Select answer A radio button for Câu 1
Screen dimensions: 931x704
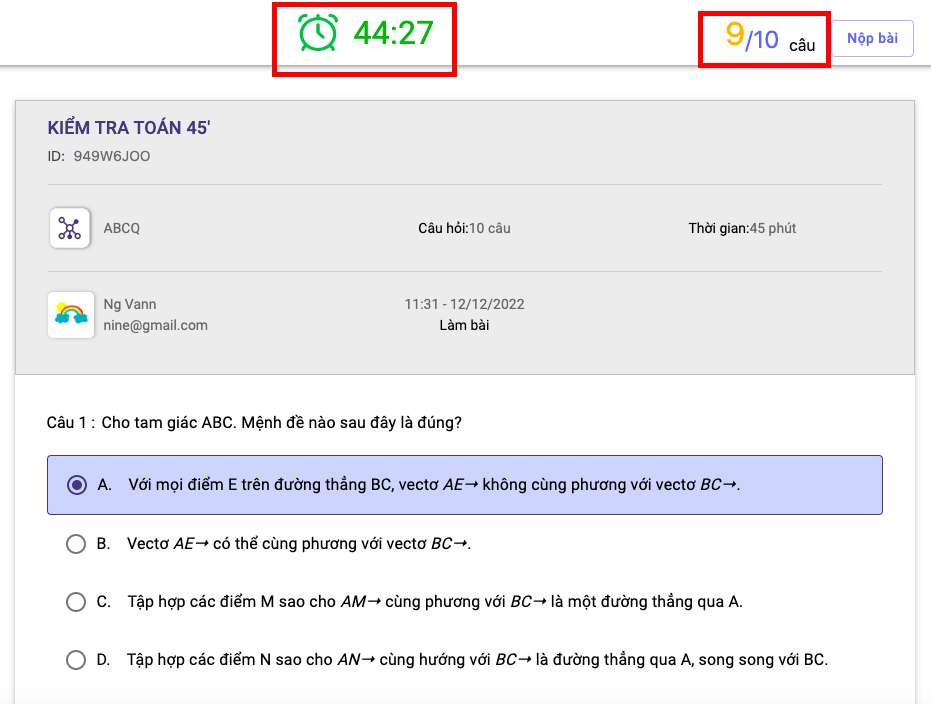pos(75,485)
